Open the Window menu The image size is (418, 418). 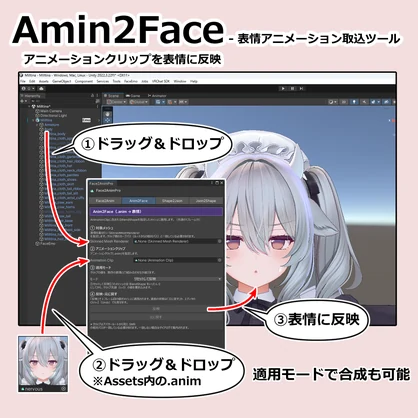coord(180,81)
